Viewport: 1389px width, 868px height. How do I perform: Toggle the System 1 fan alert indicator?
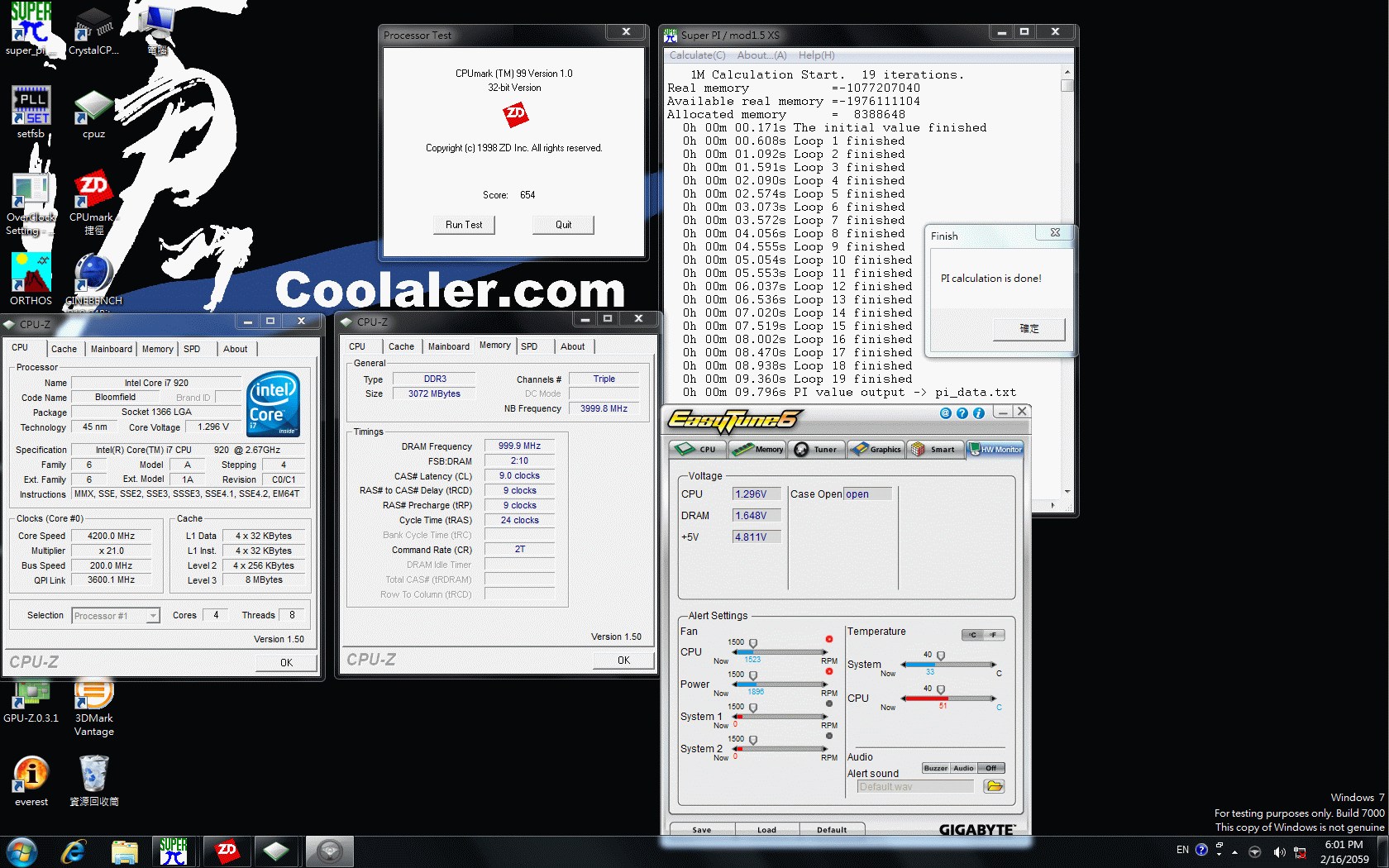pos(828,703)
